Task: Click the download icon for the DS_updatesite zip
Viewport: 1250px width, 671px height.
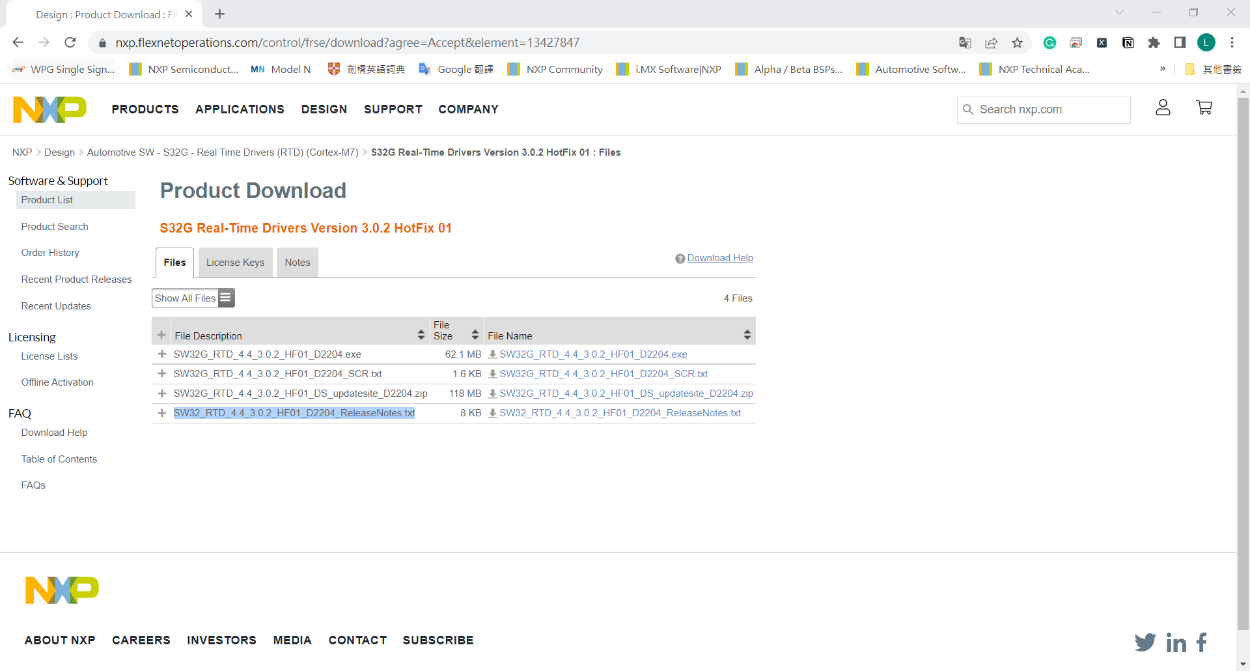Action: pyautogui.click(x=492, y=394)
